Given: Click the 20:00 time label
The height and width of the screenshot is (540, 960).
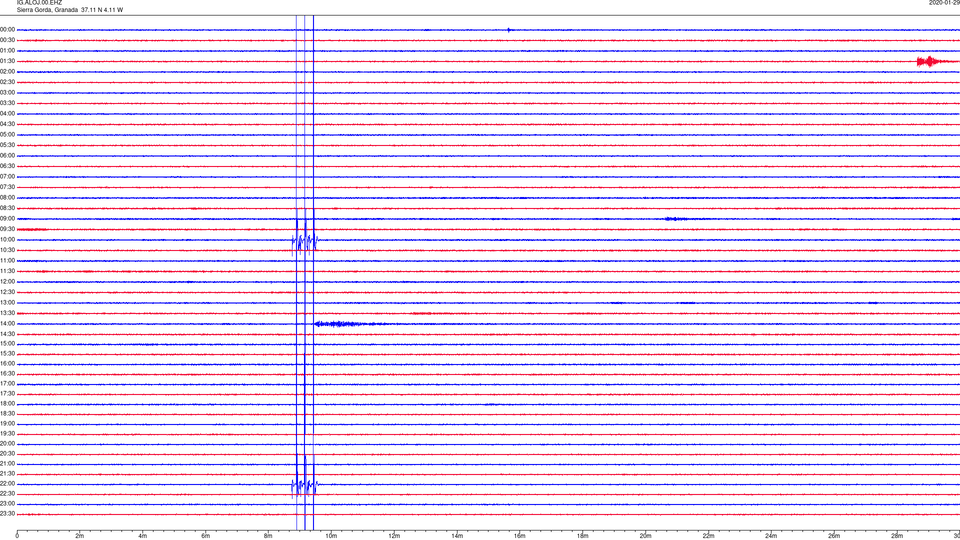Looking at the screenshot, I should [7, 444].
